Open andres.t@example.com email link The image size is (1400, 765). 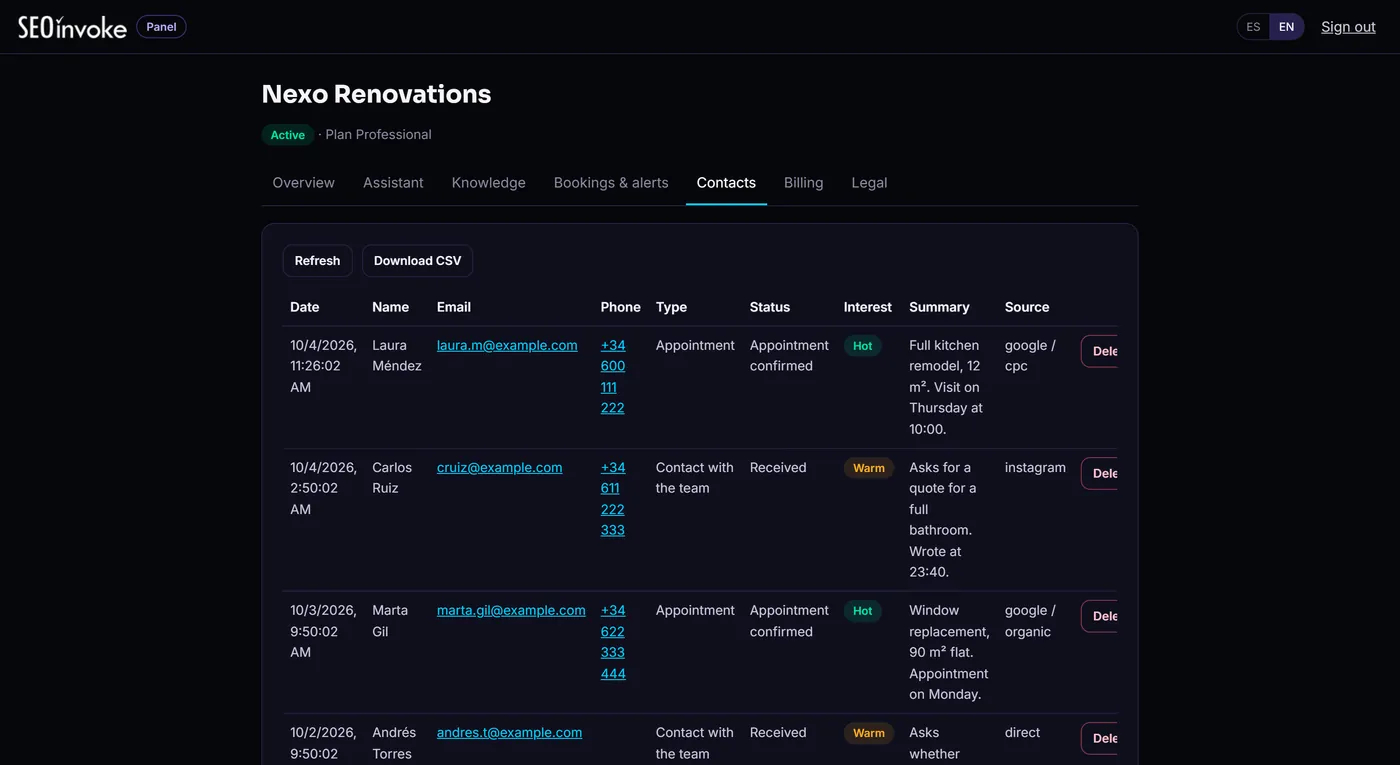509,732
